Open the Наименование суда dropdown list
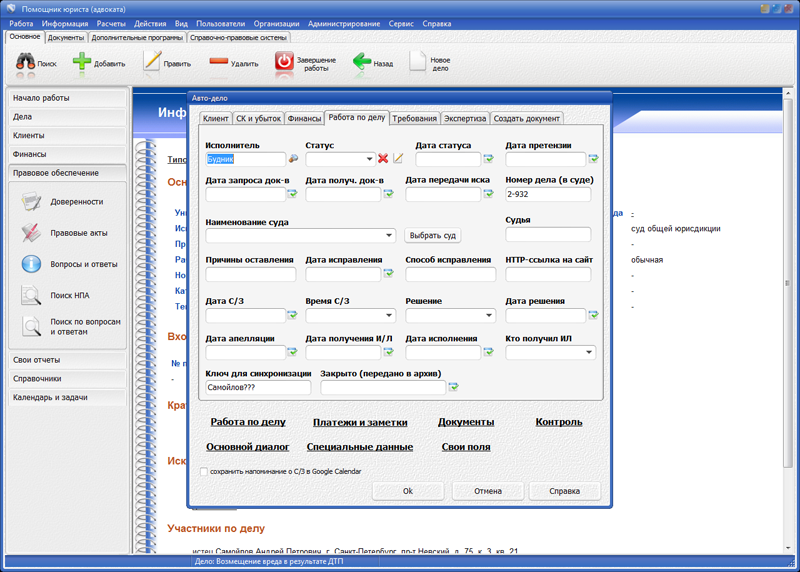 389,236
